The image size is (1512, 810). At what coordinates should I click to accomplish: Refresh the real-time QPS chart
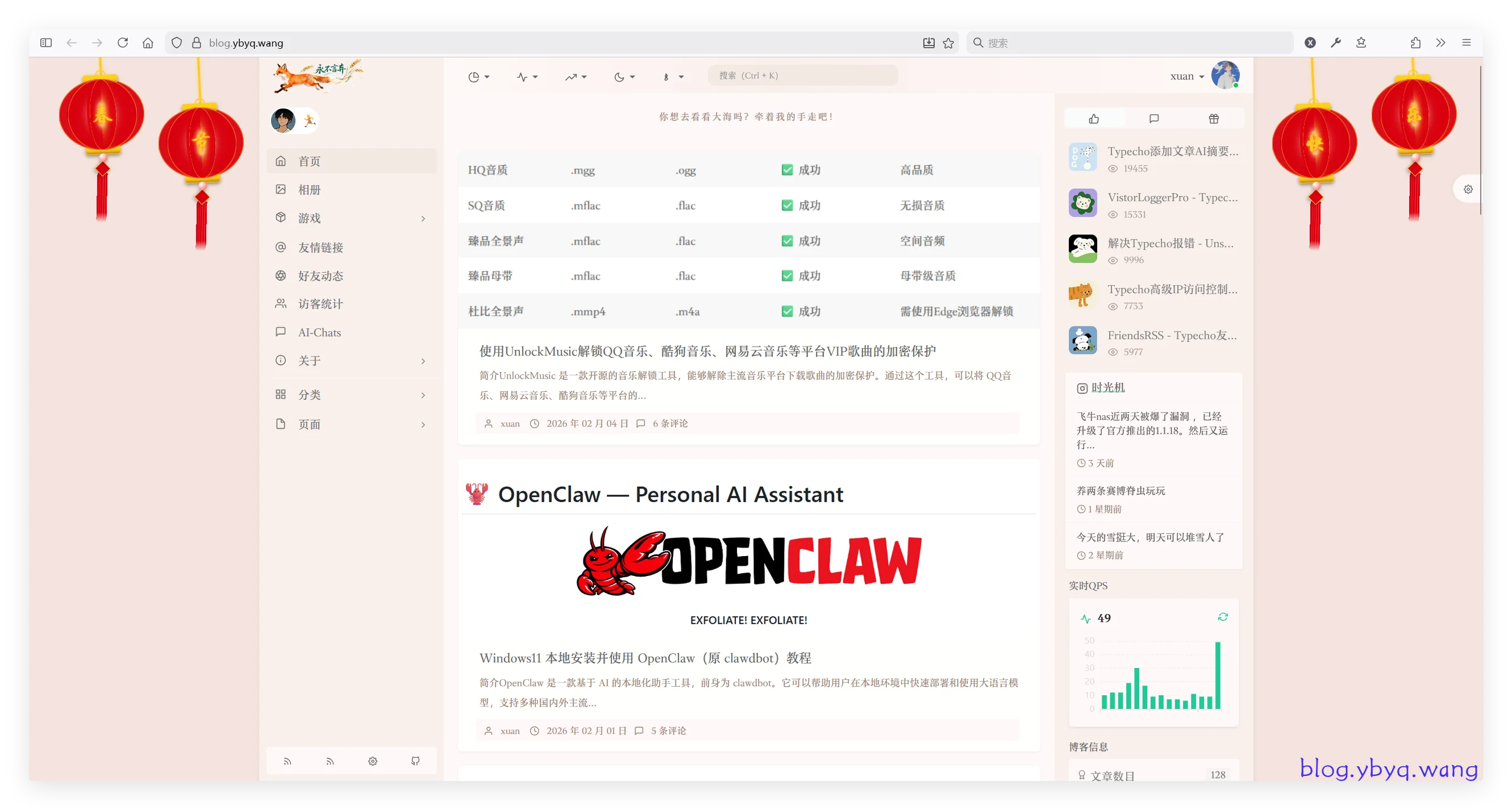pyautogui.click(x=1223, y=617)
